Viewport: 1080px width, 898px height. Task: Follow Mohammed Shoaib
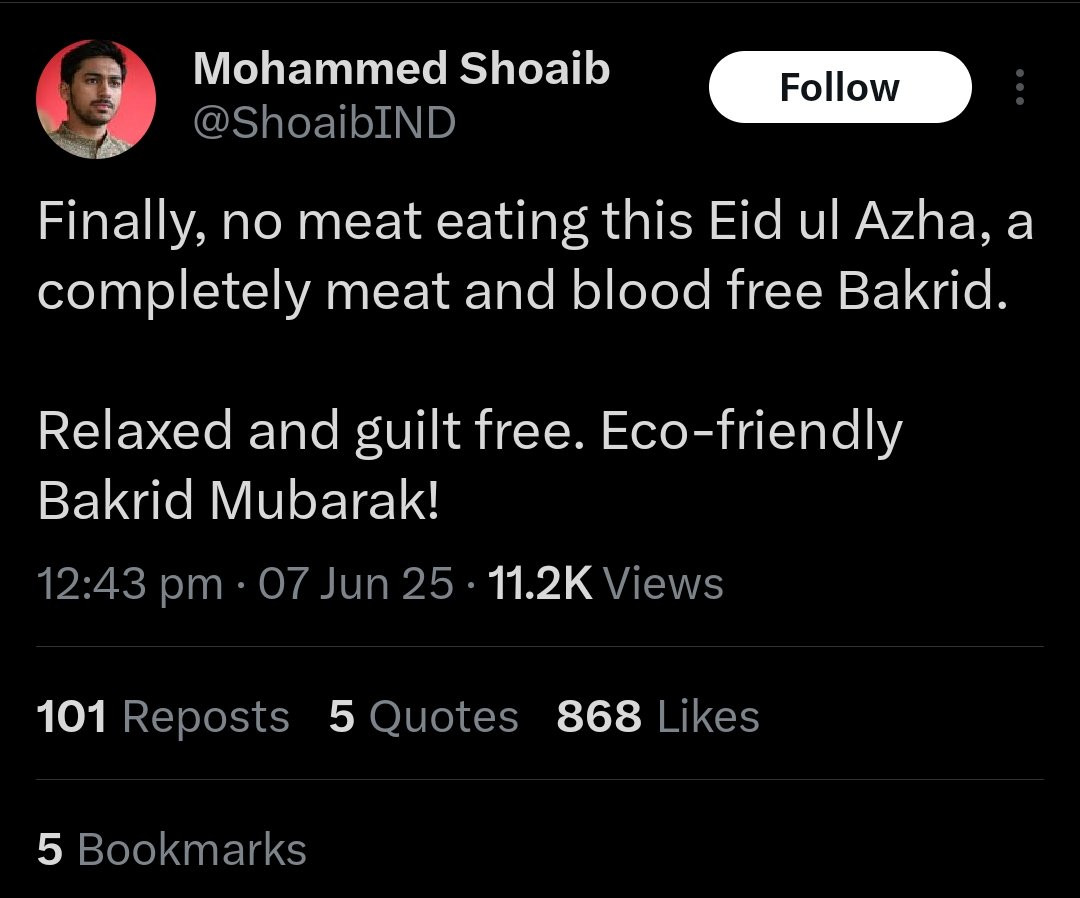(x=840, y=87)
